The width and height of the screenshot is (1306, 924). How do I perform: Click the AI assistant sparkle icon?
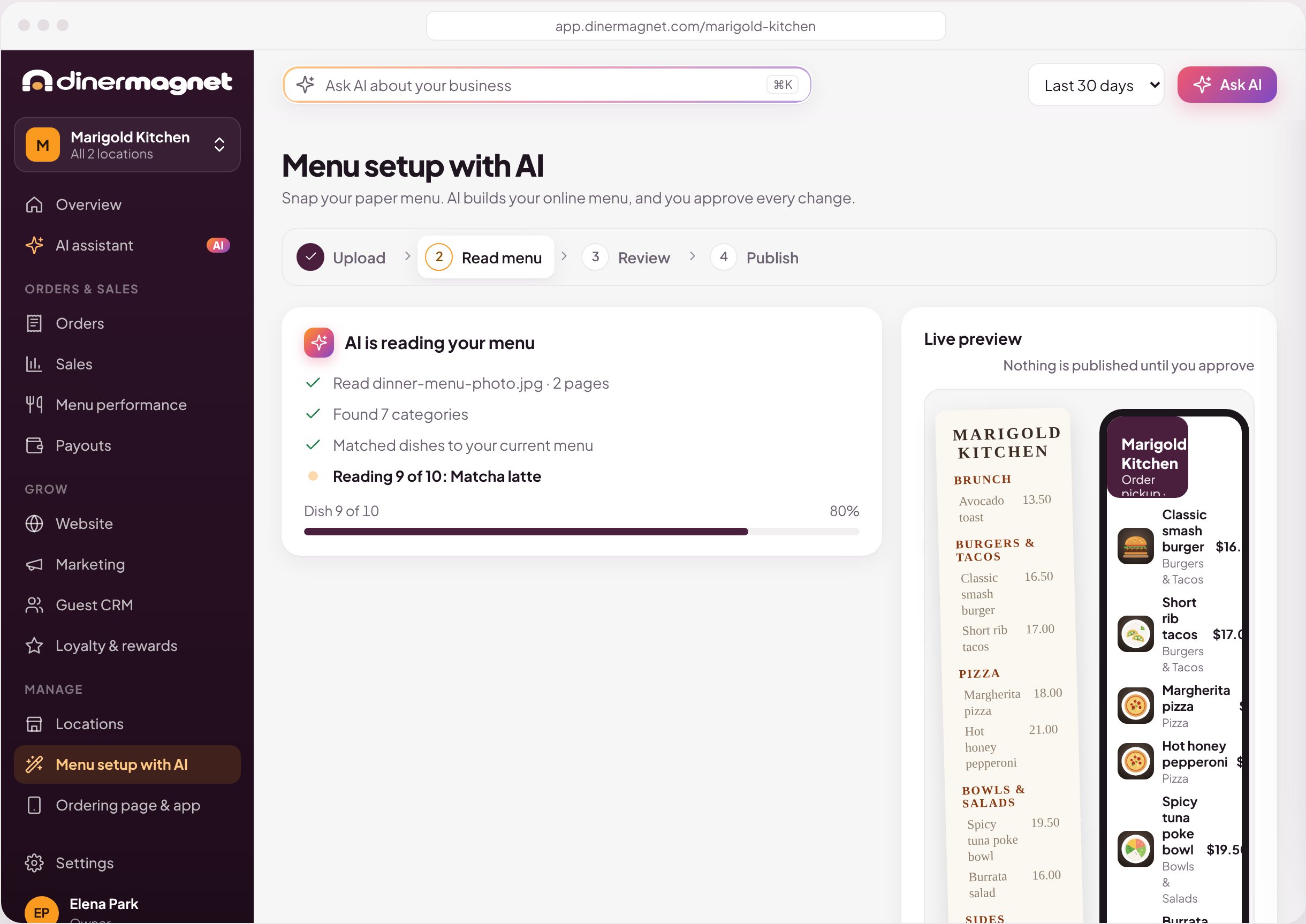(34, 245)
